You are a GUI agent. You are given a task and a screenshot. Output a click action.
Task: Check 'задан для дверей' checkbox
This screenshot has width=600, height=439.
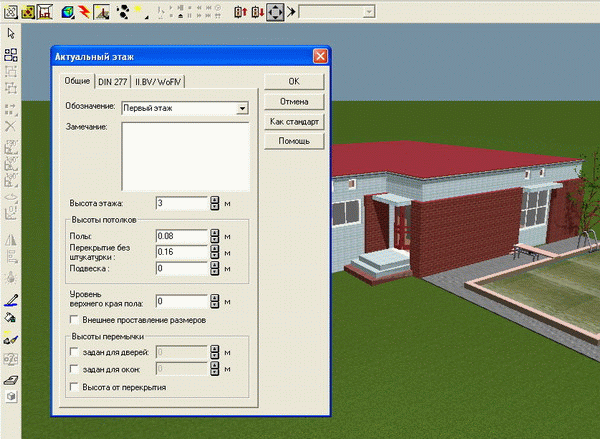[73, 351]
